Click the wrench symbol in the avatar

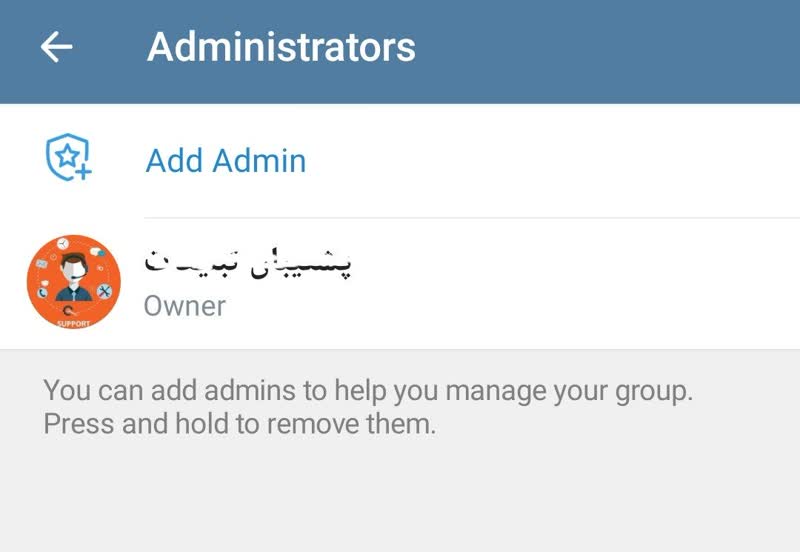click(x=104, y=290)
